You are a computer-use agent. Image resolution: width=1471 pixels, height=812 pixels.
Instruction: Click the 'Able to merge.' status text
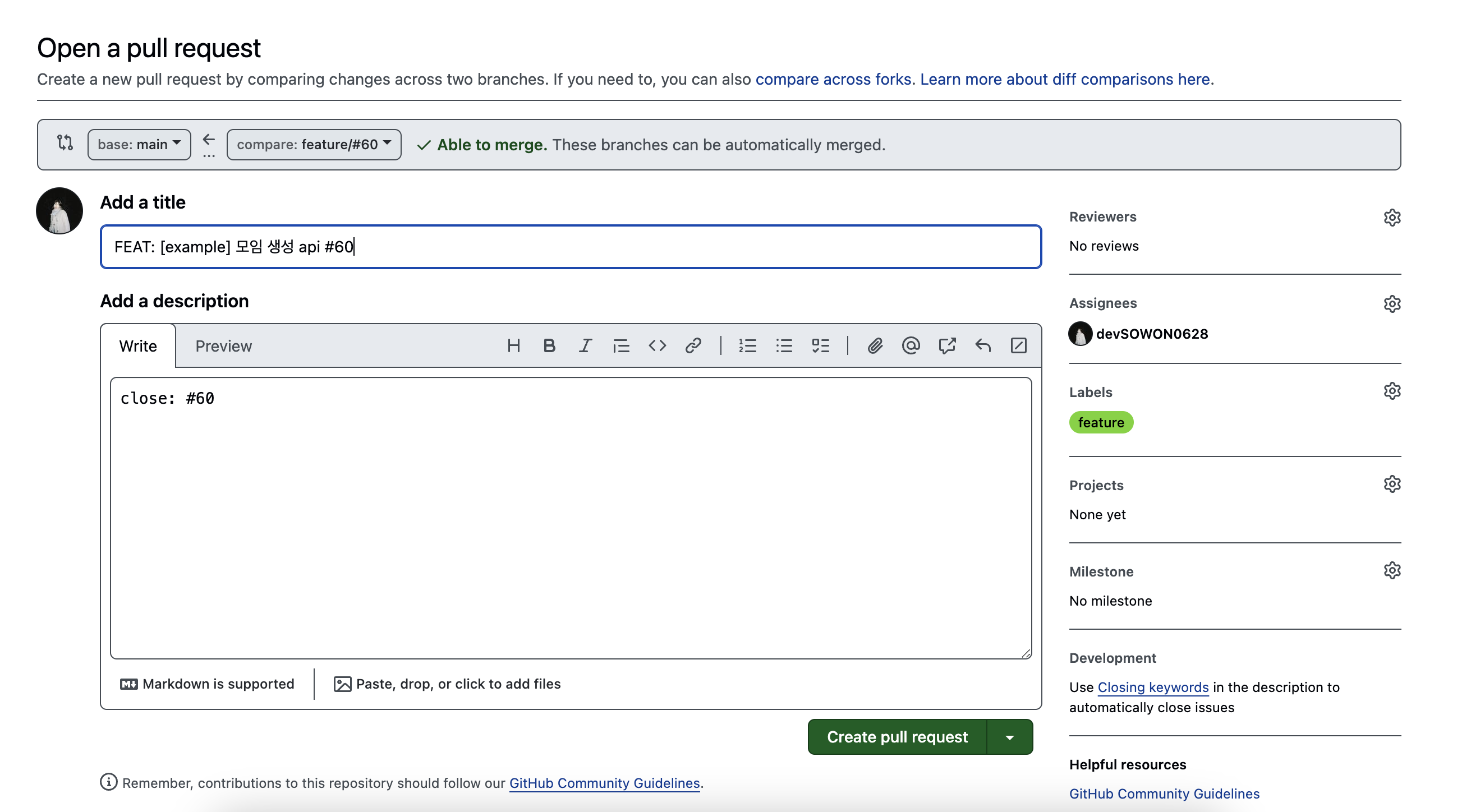tap(491, 145)
